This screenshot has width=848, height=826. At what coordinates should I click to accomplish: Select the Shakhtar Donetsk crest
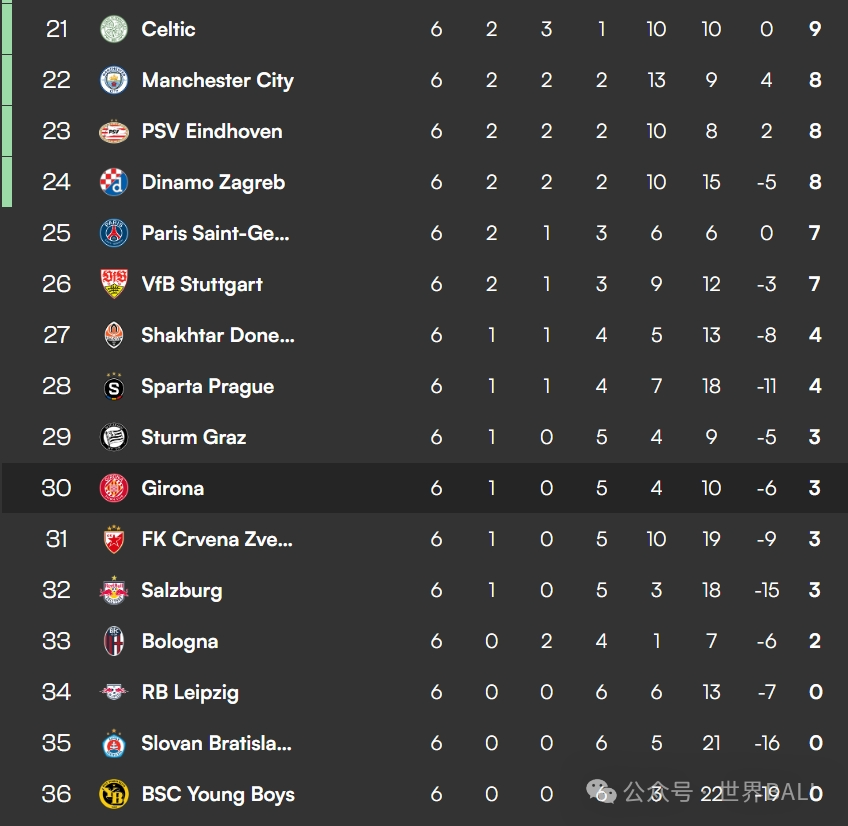114,335
